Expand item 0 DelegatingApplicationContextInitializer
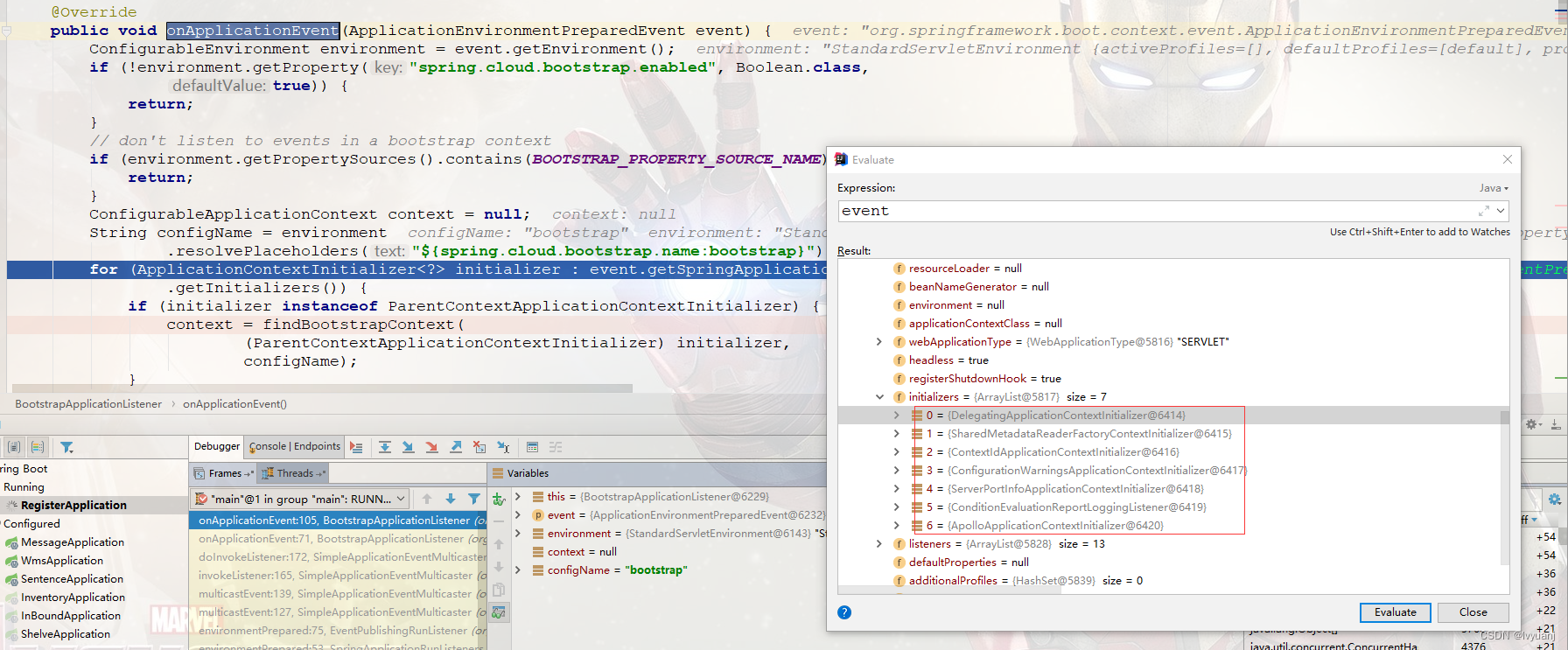This screenshot has height=650, width=1568. 896,416
